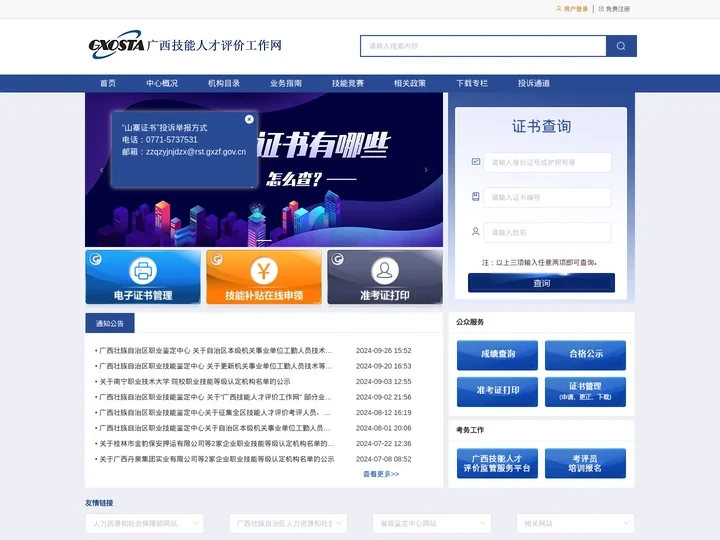This screenshot has width=720, height=540.
Task: Click the 成绩查询 button
Action: (497, 354)
